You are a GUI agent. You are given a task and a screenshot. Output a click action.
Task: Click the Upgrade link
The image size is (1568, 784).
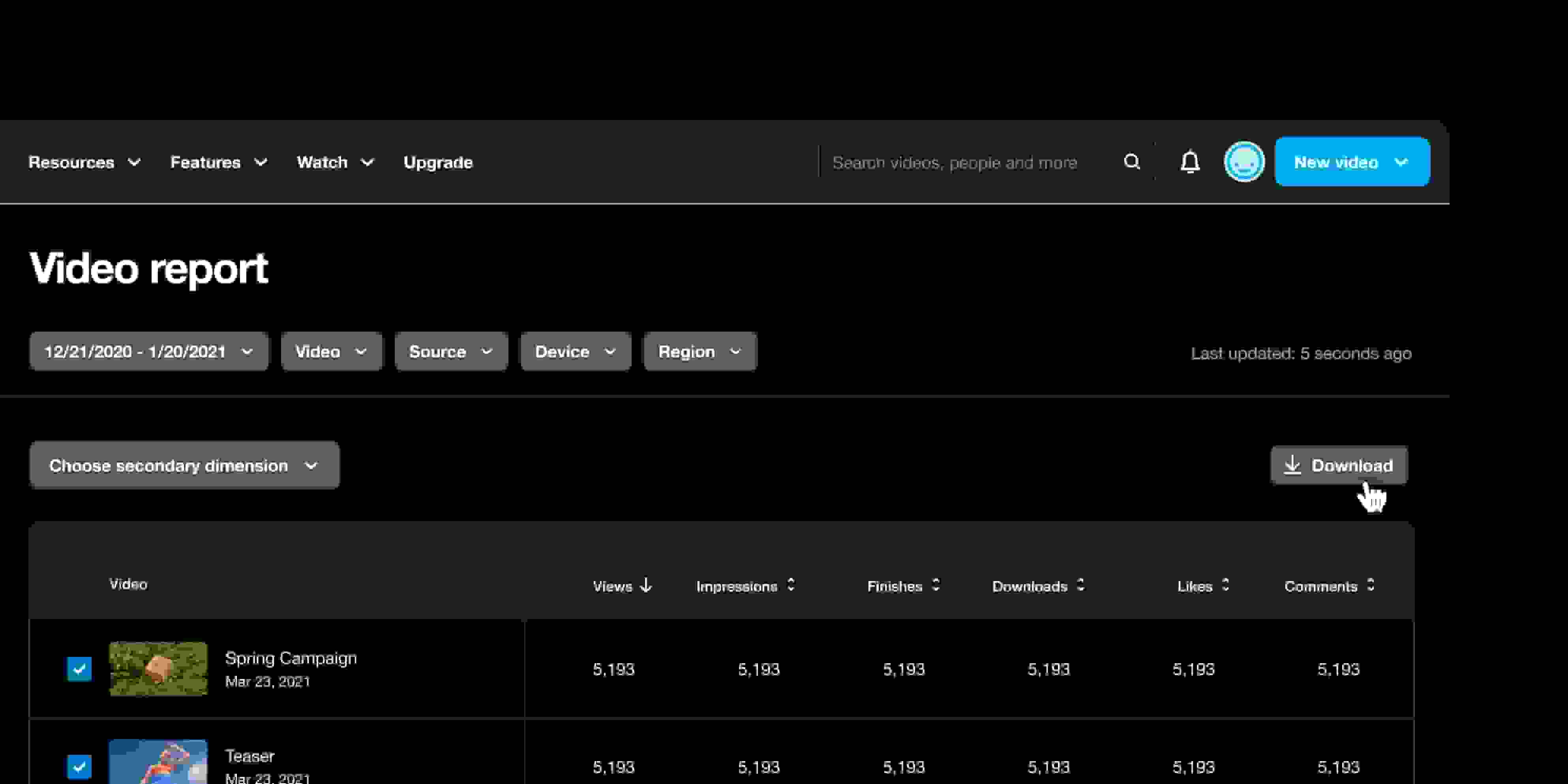point(438,163)
